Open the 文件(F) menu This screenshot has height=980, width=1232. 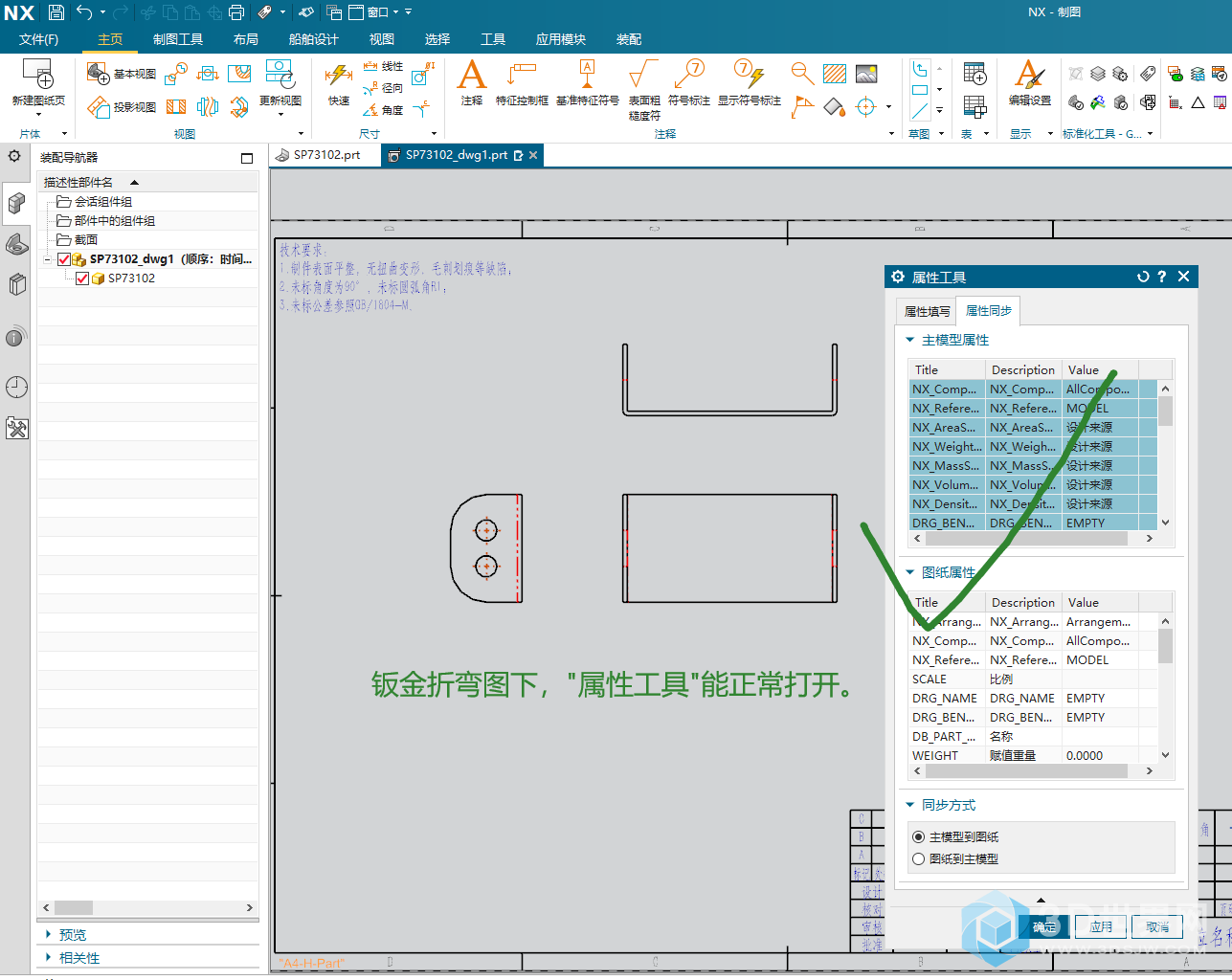pyautogui.click(x=38, y=39)
